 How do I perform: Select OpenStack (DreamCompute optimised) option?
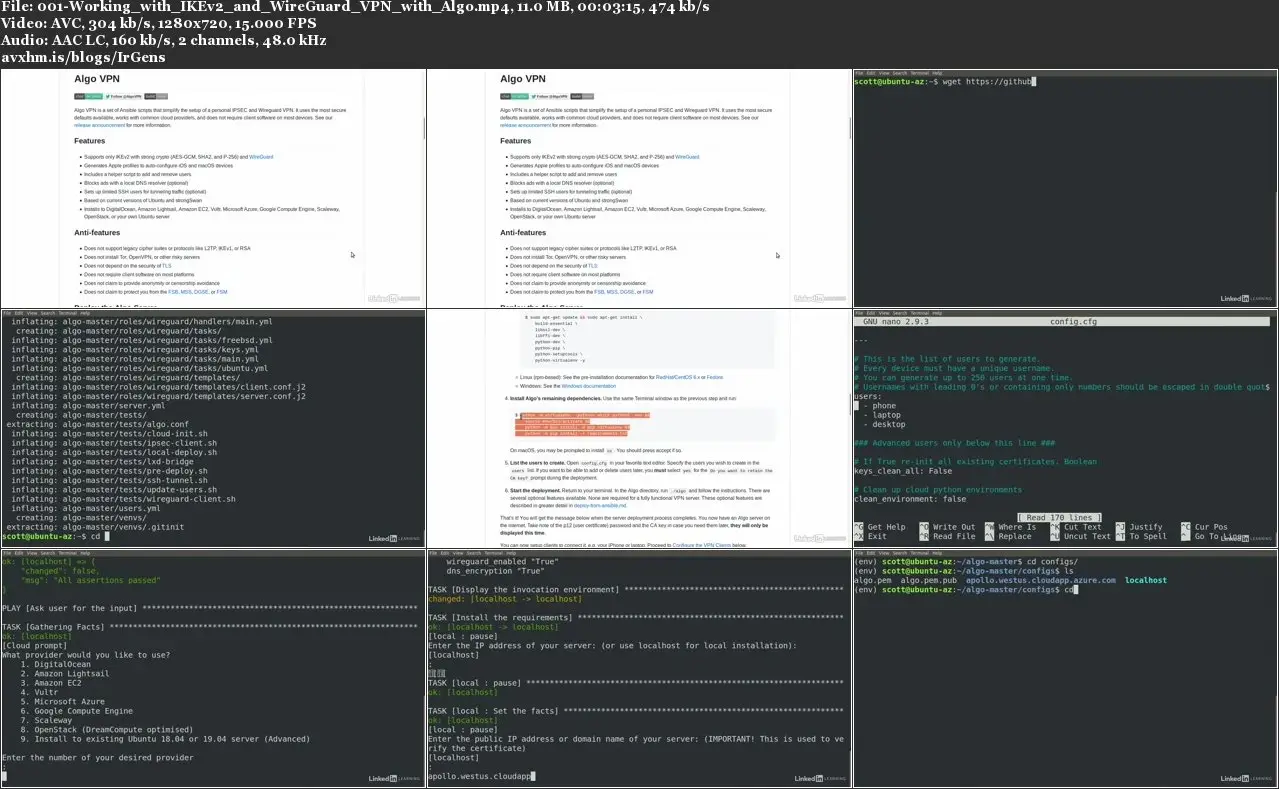[x=106, y=730]
